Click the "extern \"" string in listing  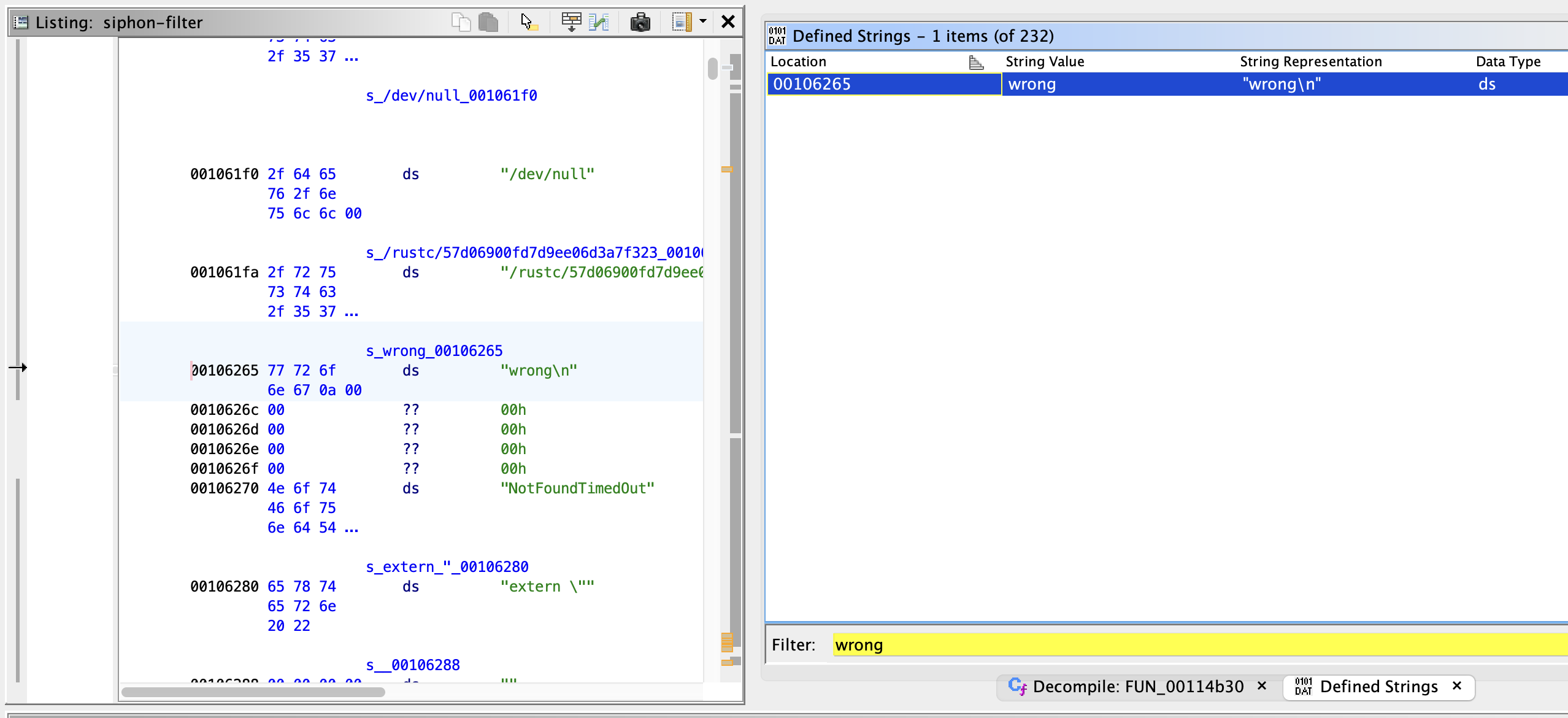547,587
